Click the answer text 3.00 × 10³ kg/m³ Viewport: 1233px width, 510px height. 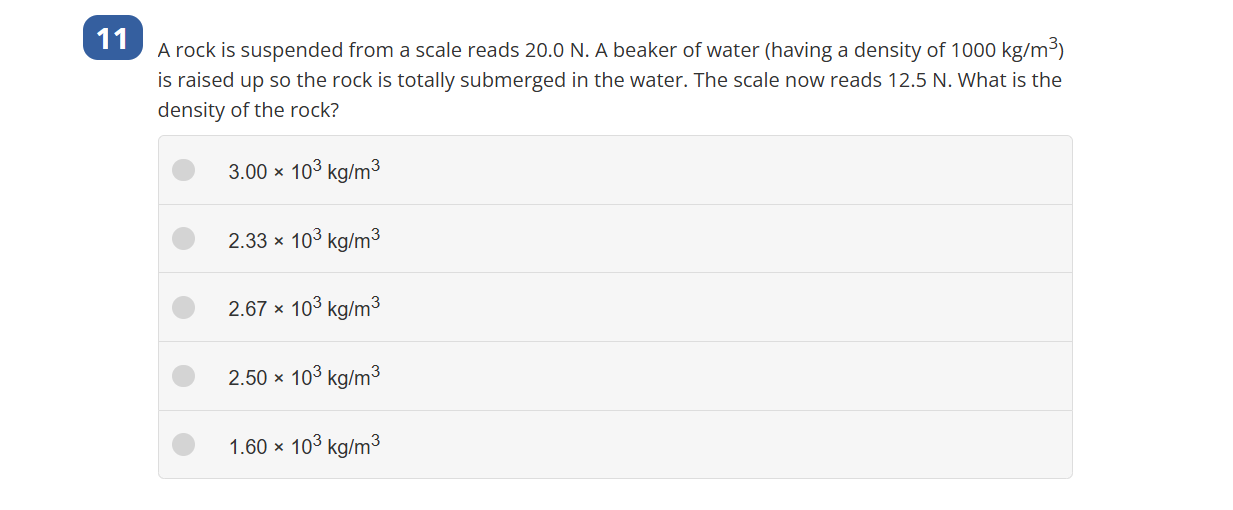pos(304,170)
